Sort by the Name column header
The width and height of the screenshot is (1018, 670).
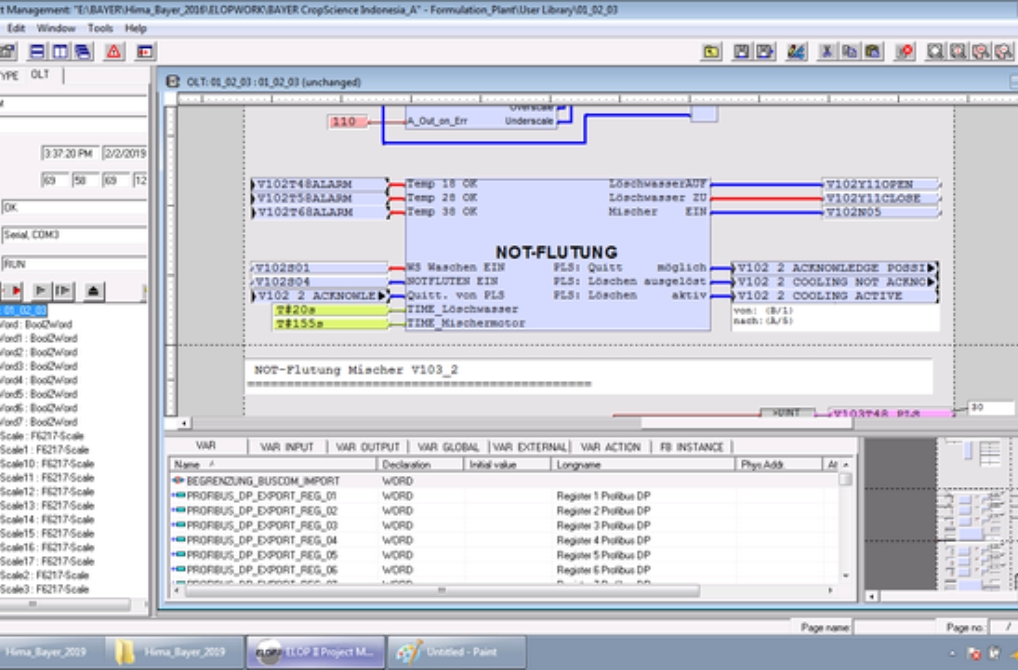(187, 465)
